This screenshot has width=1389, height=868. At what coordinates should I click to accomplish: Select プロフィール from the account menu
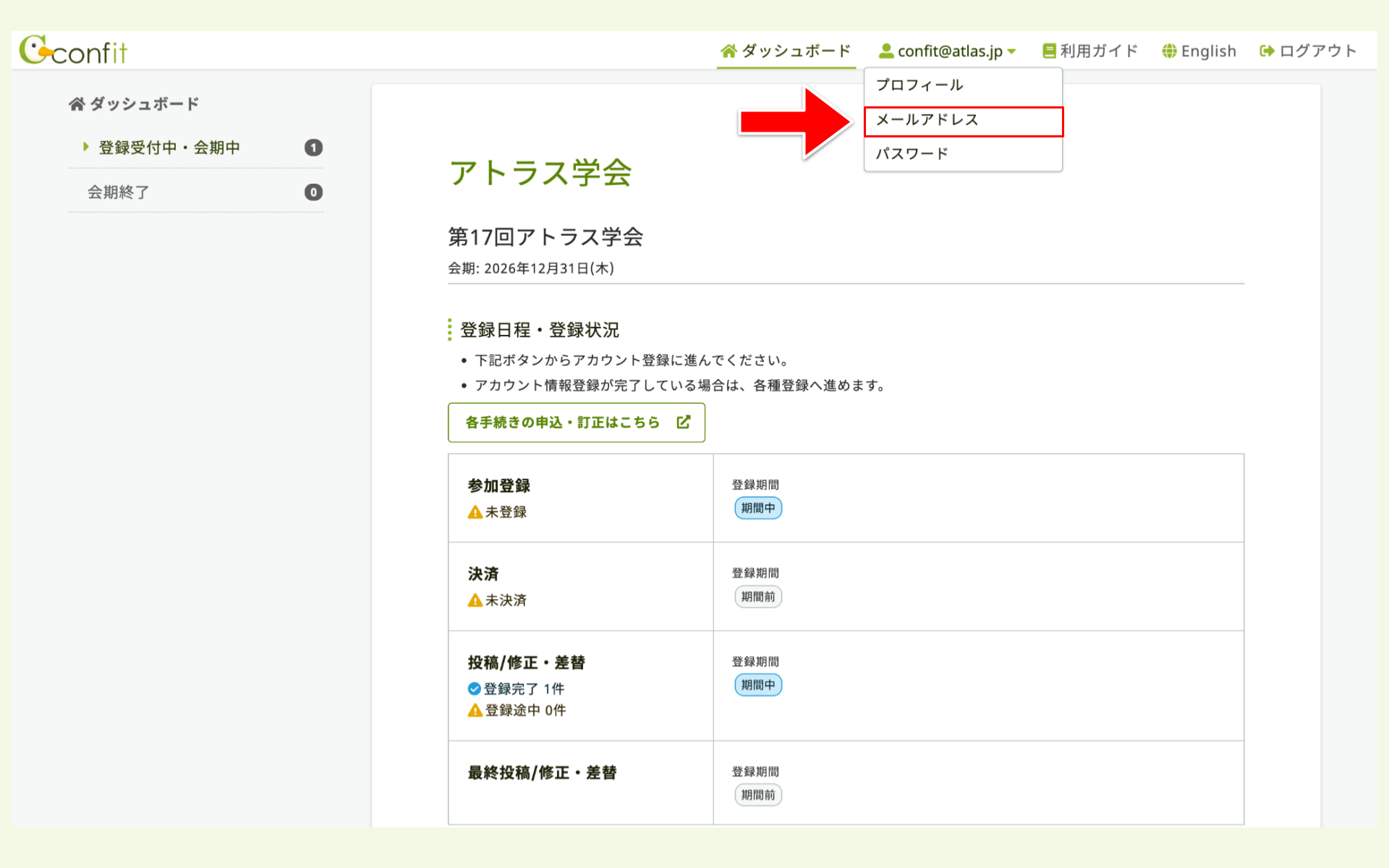point(919,85)
